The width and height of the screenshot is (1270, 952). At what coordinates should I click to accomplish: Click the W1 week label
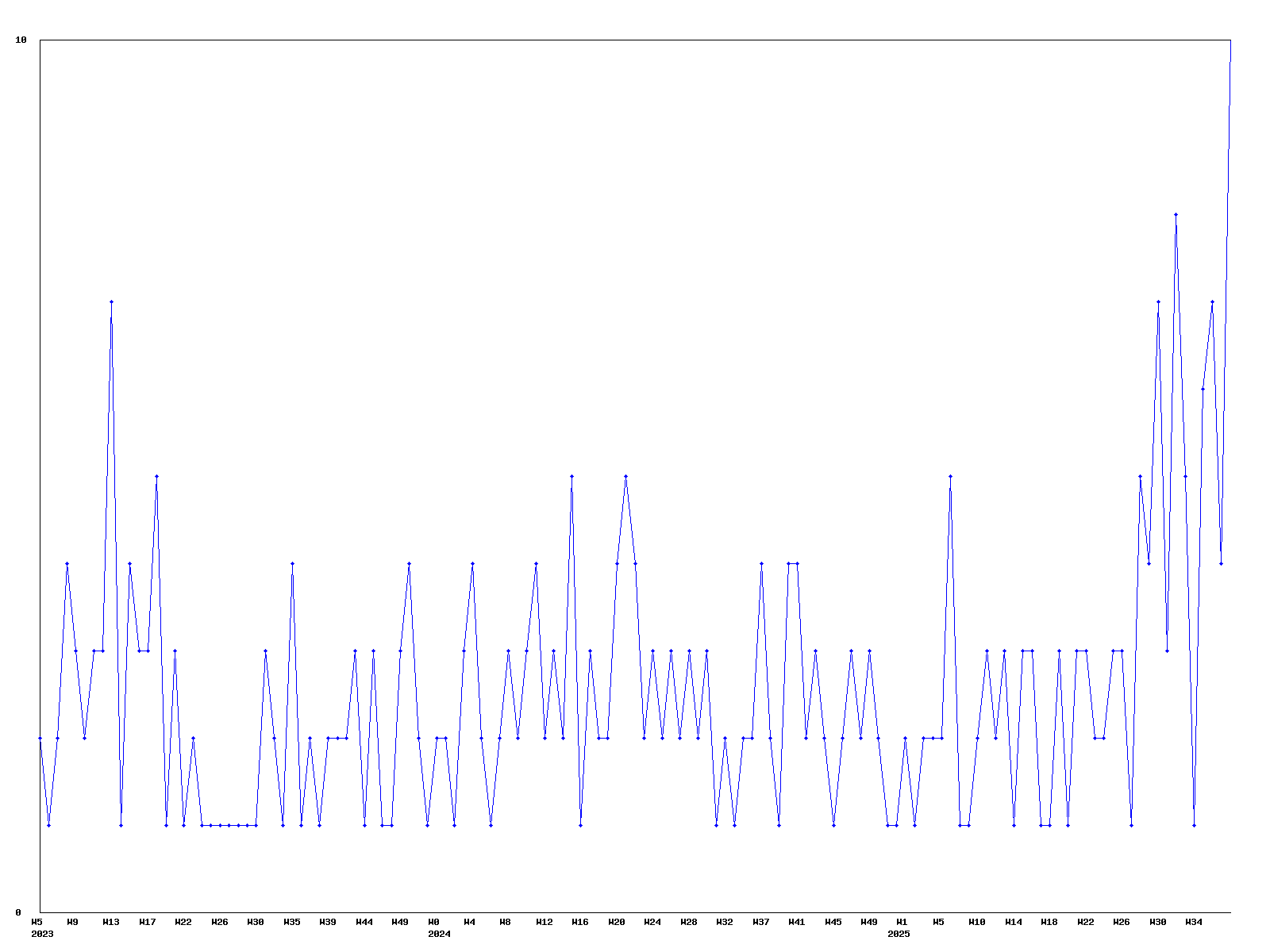[x=902, y=922]
